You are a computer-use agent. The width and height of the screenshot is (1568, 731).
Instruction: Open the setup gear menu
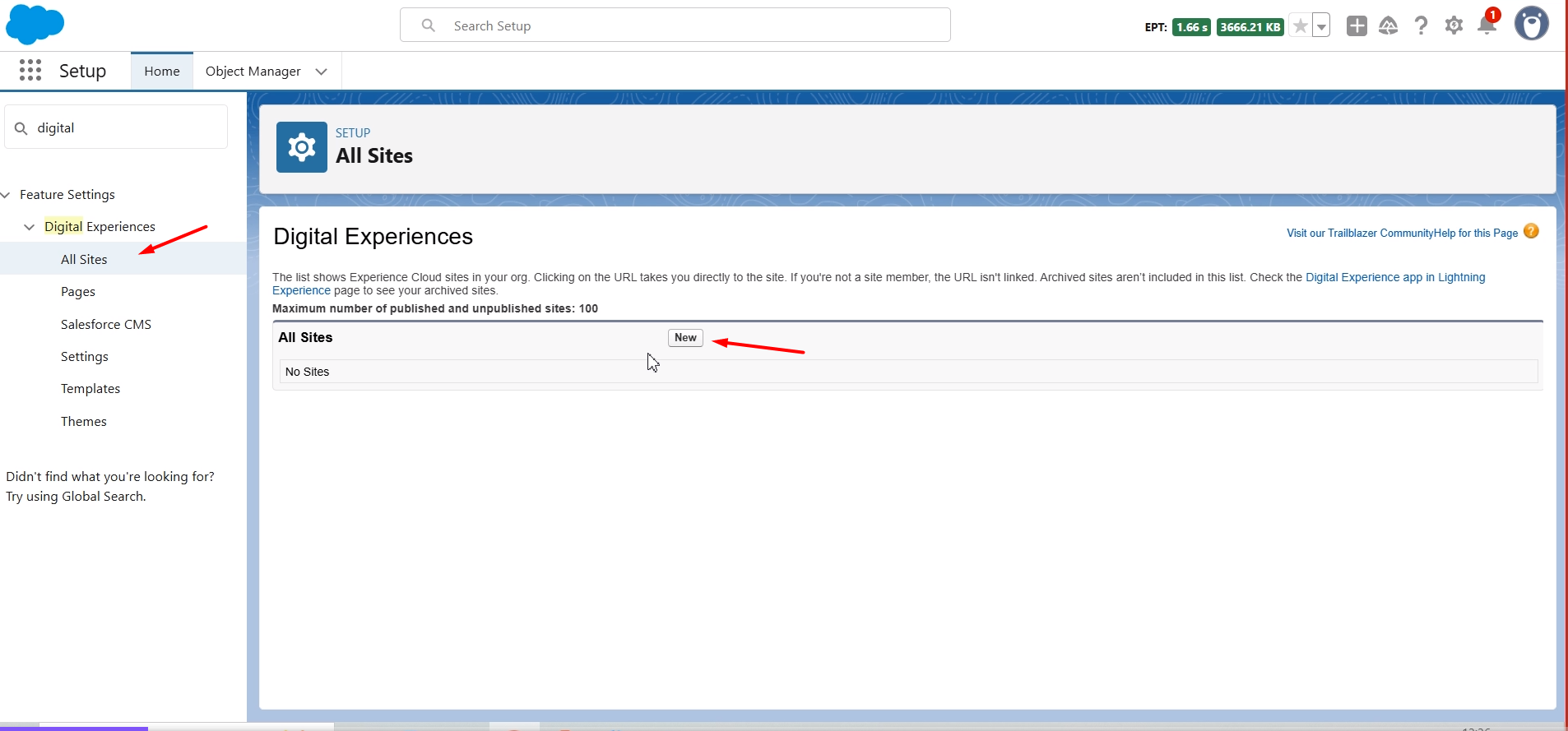pos(1454,25)
